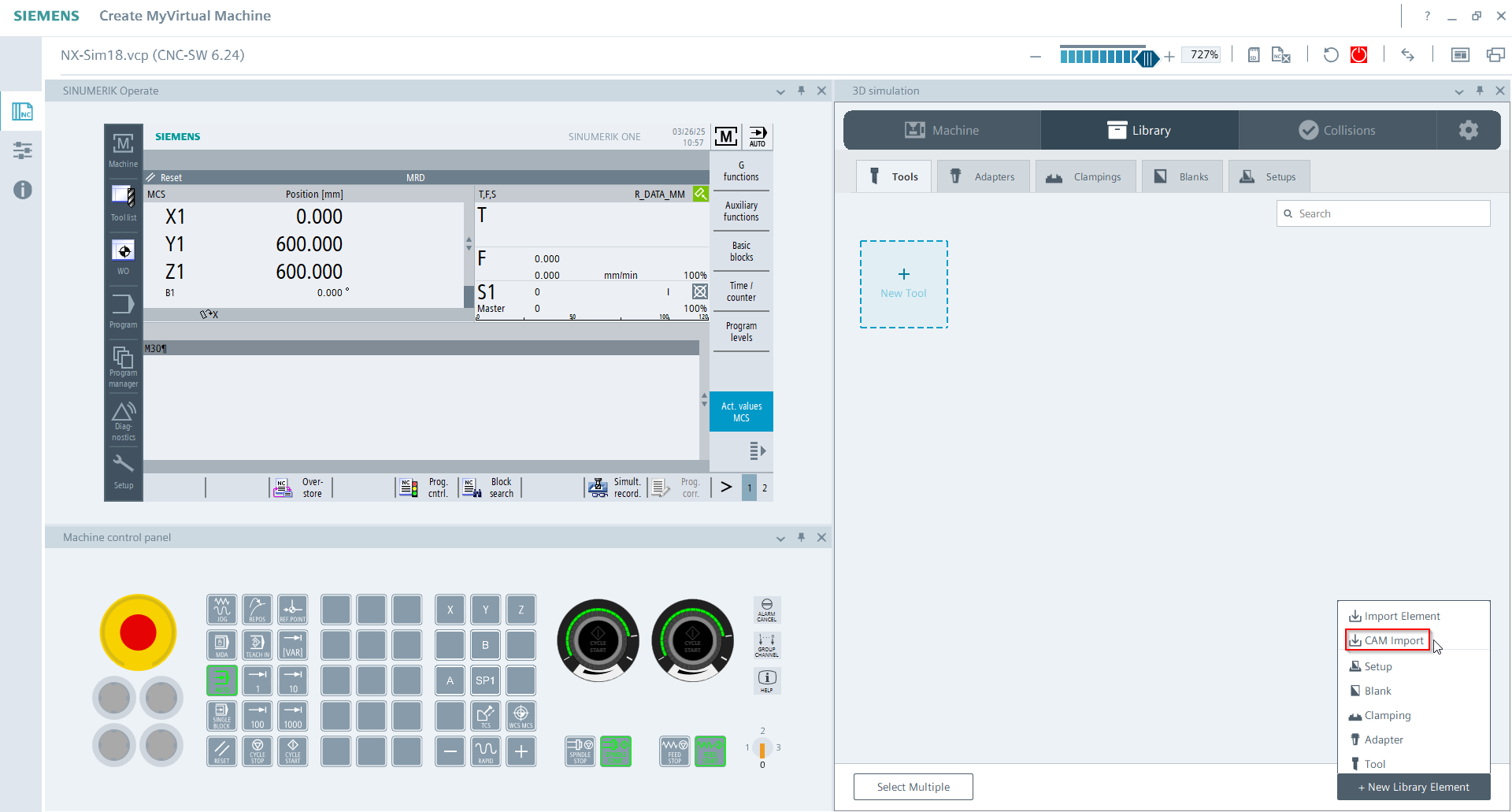
Task: Click the restart machine toolbar icon
Action: pos(1330,54)
